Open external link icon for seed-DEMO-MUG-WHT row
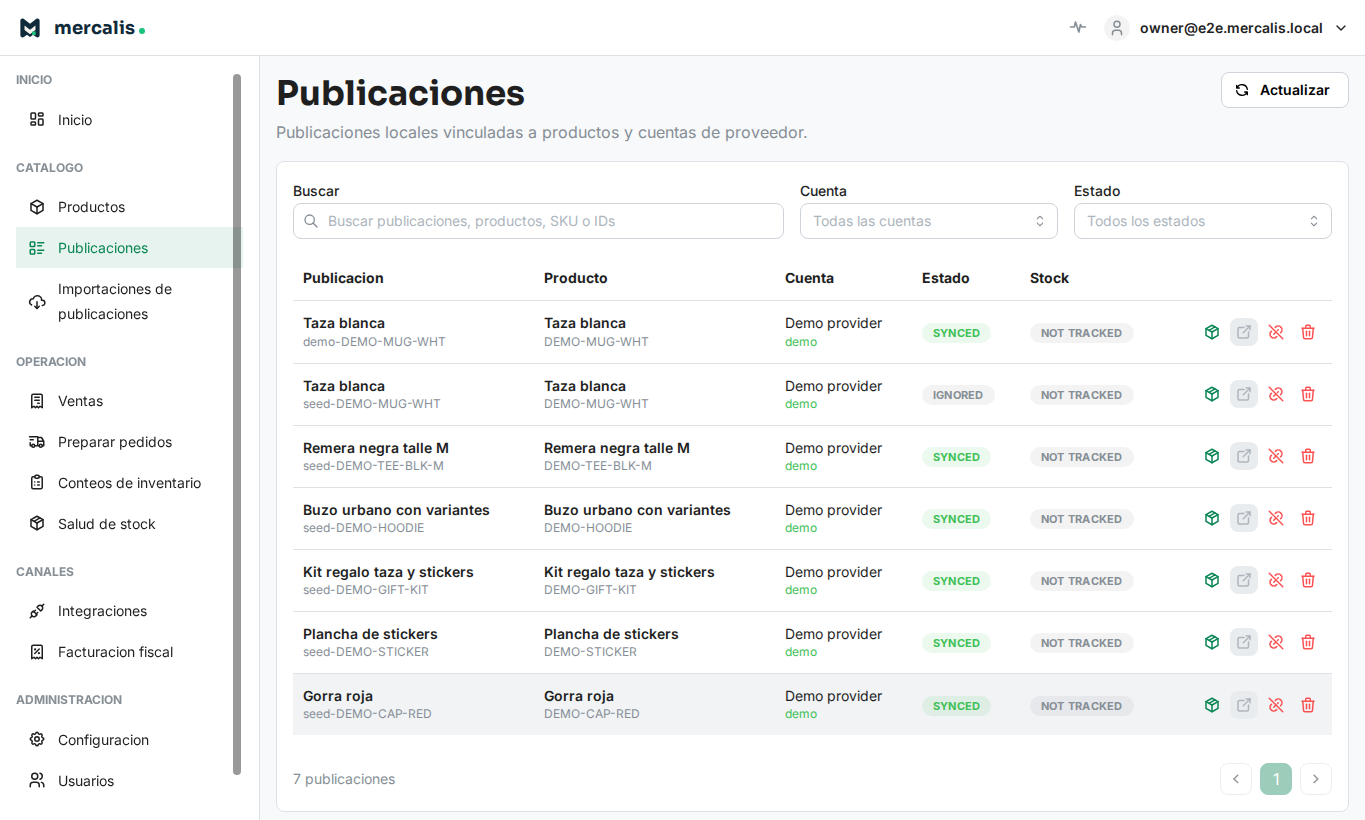The width and height of the screenshot is (1365, 820). (1244, 394)
